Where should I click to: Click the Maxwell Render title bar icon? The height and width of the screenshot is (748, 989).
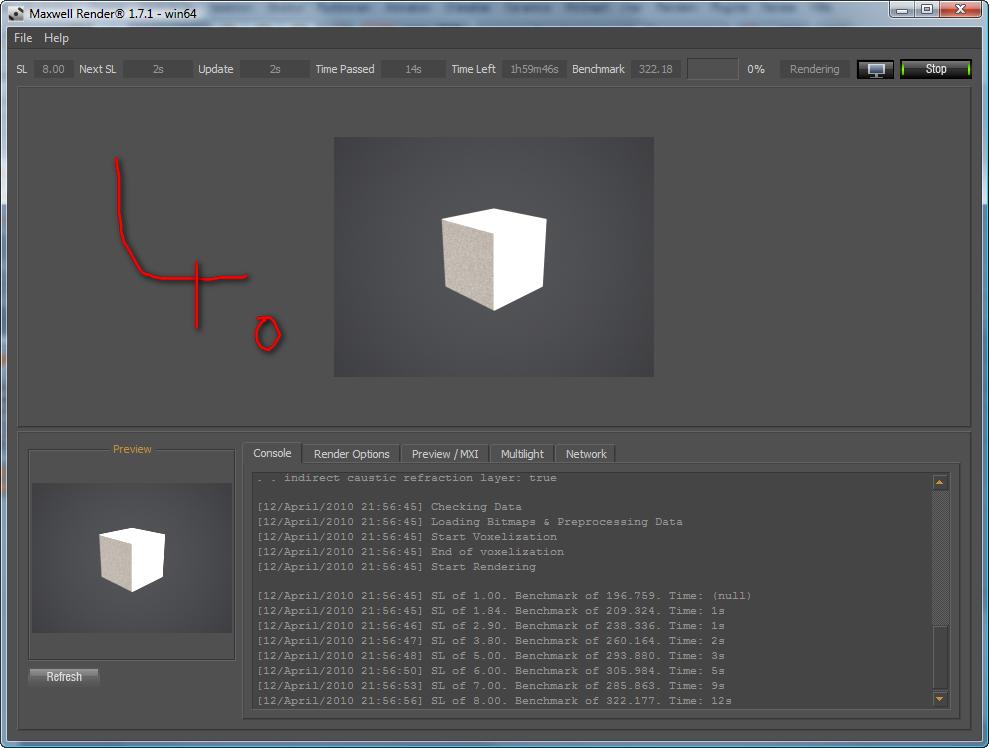pos(16,13)
